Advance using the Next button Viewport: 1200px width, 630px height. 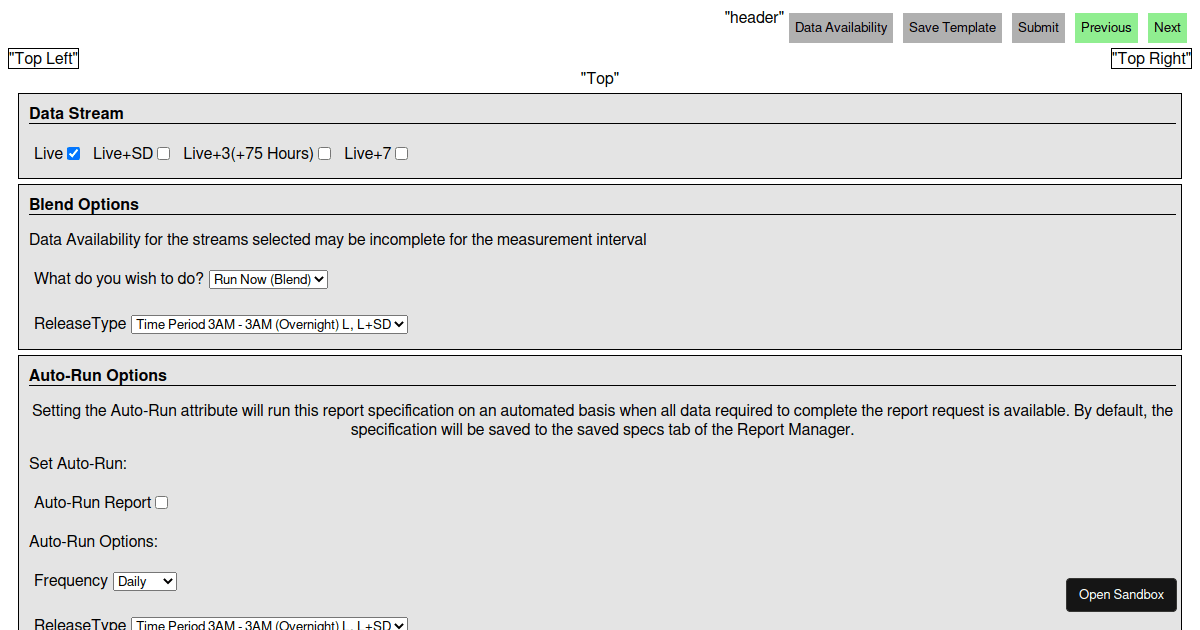coord(1166,27)
